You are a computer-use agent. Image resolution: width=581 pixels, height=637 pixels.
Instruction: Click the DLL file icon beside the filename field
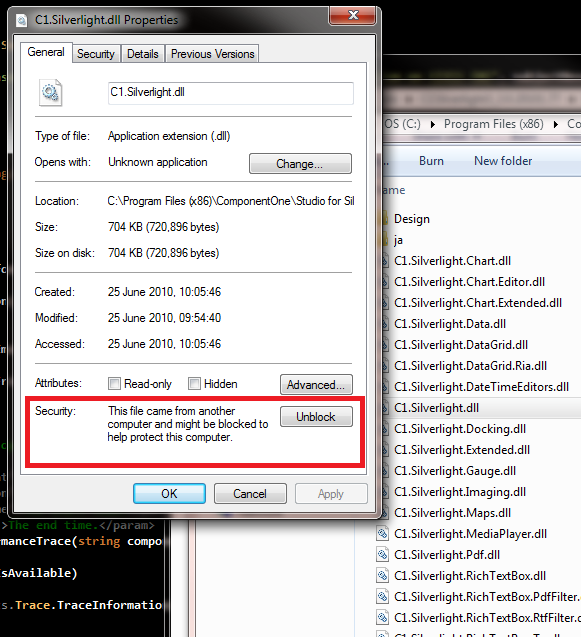50,93
